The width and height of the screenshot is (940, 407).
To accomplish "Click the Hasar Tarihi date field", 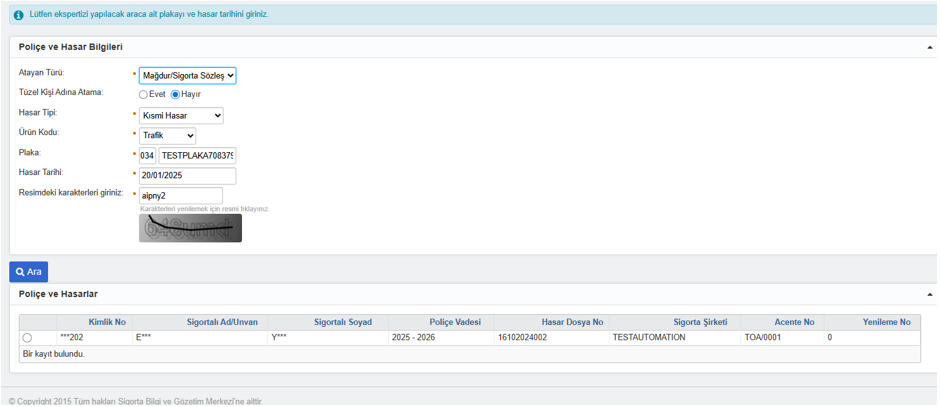I will [x=187, y=176].
